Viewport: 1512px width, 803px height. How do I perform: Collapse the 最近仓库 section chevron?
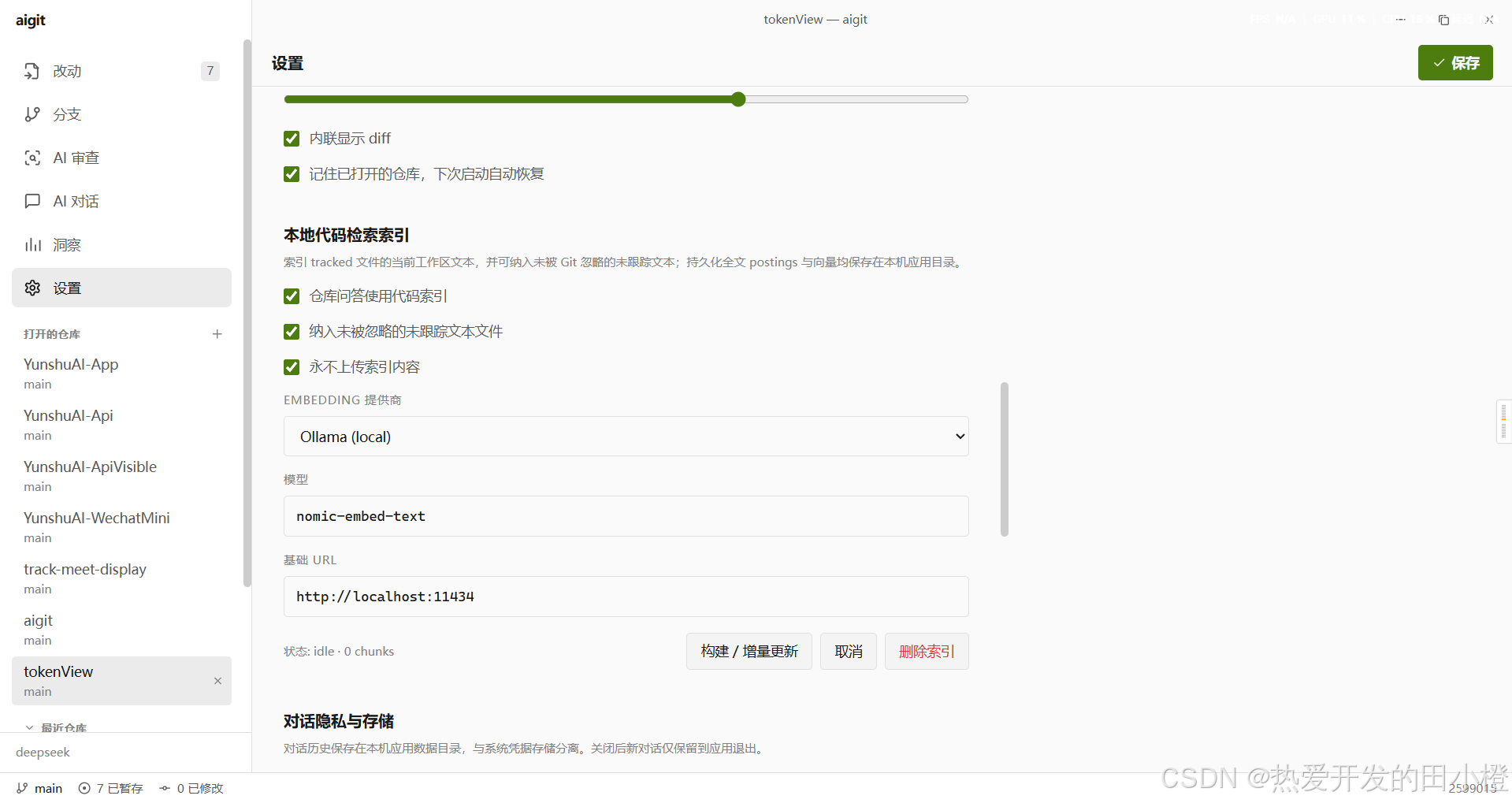[x=29, y=728]
